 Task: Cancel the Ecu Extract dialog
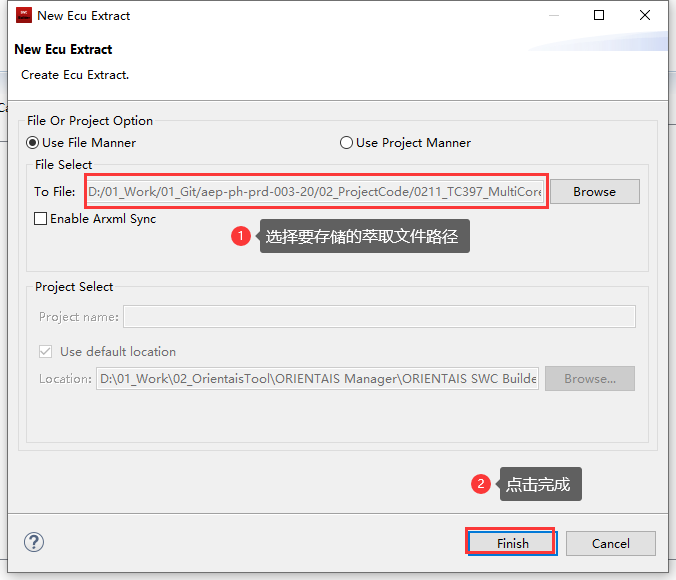pos(610,543)
